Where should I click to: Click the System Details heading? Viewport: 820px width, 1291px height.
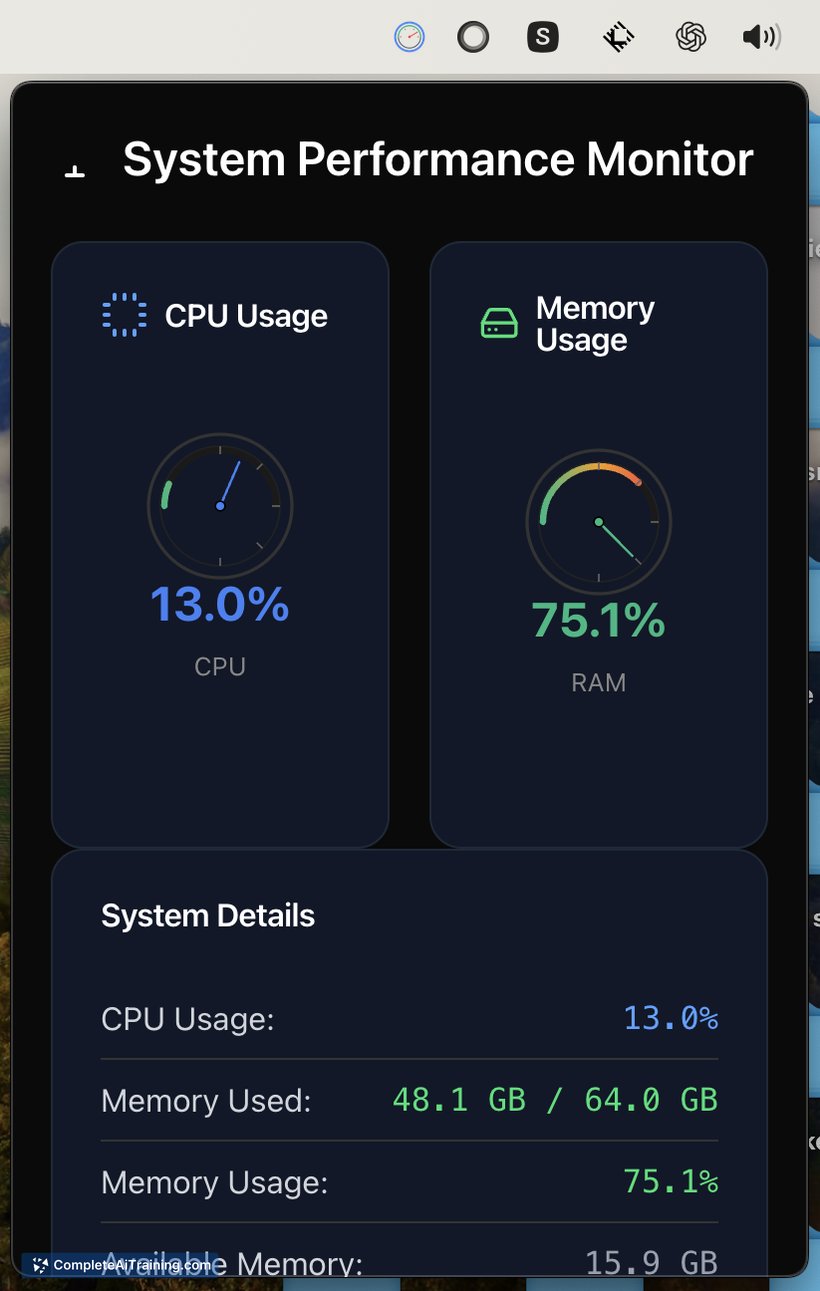pyautogui.click(x=208, y=916)
